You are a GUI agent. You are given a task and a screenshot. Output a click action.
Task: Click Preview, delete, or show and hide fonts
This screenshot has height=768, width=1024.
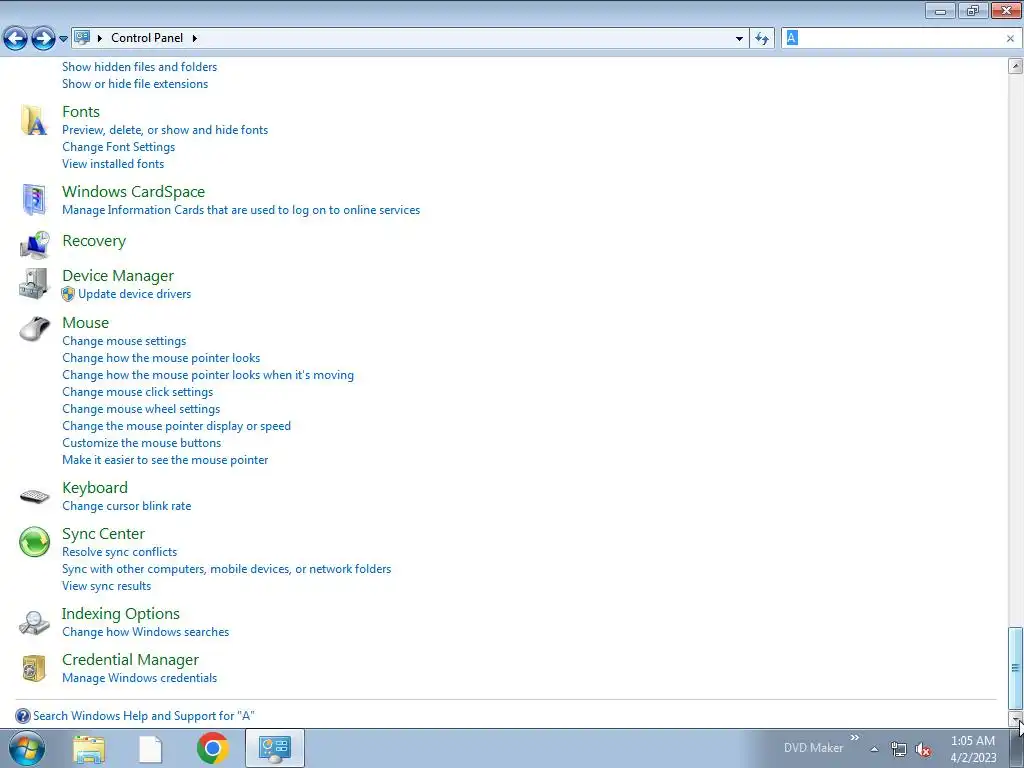[165, 130]
